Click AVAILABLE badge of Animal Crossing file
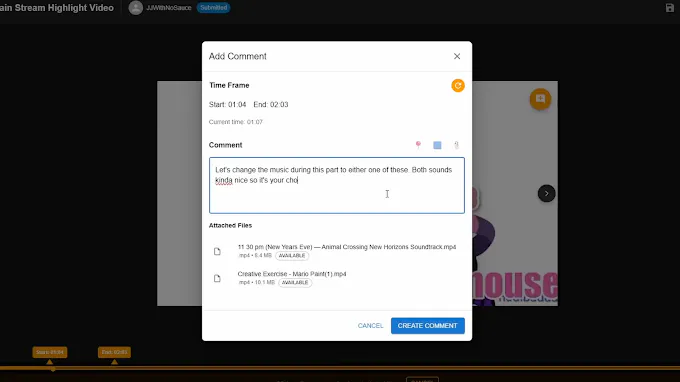The image size is (680, 382). 292,256
